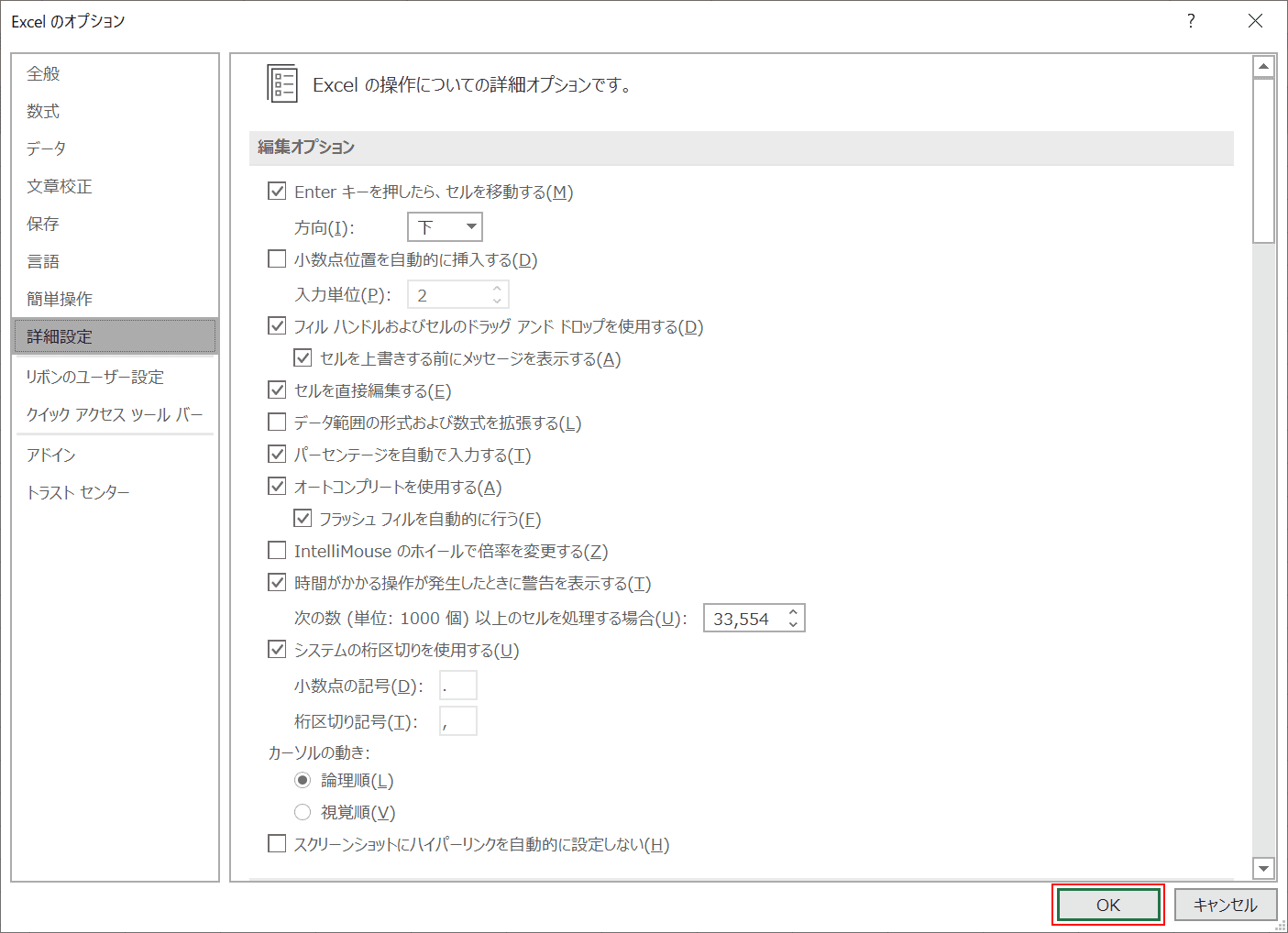Image resolution: width=1288 pixels, height=933 pixels.
Task: Click the scrollbar down arrow
Action: pyautogui.click(x=1264, y=868)
